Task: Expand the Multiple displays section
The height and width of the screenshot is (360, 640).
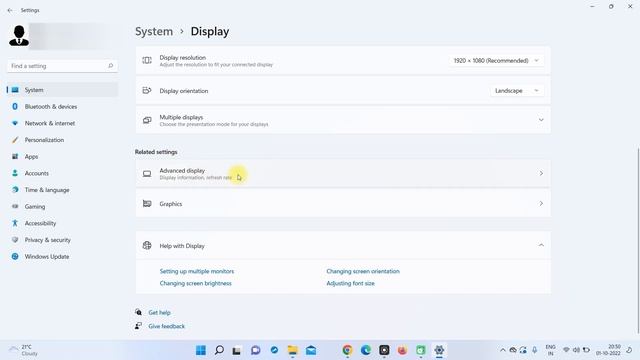Action: tap(343, 120)
